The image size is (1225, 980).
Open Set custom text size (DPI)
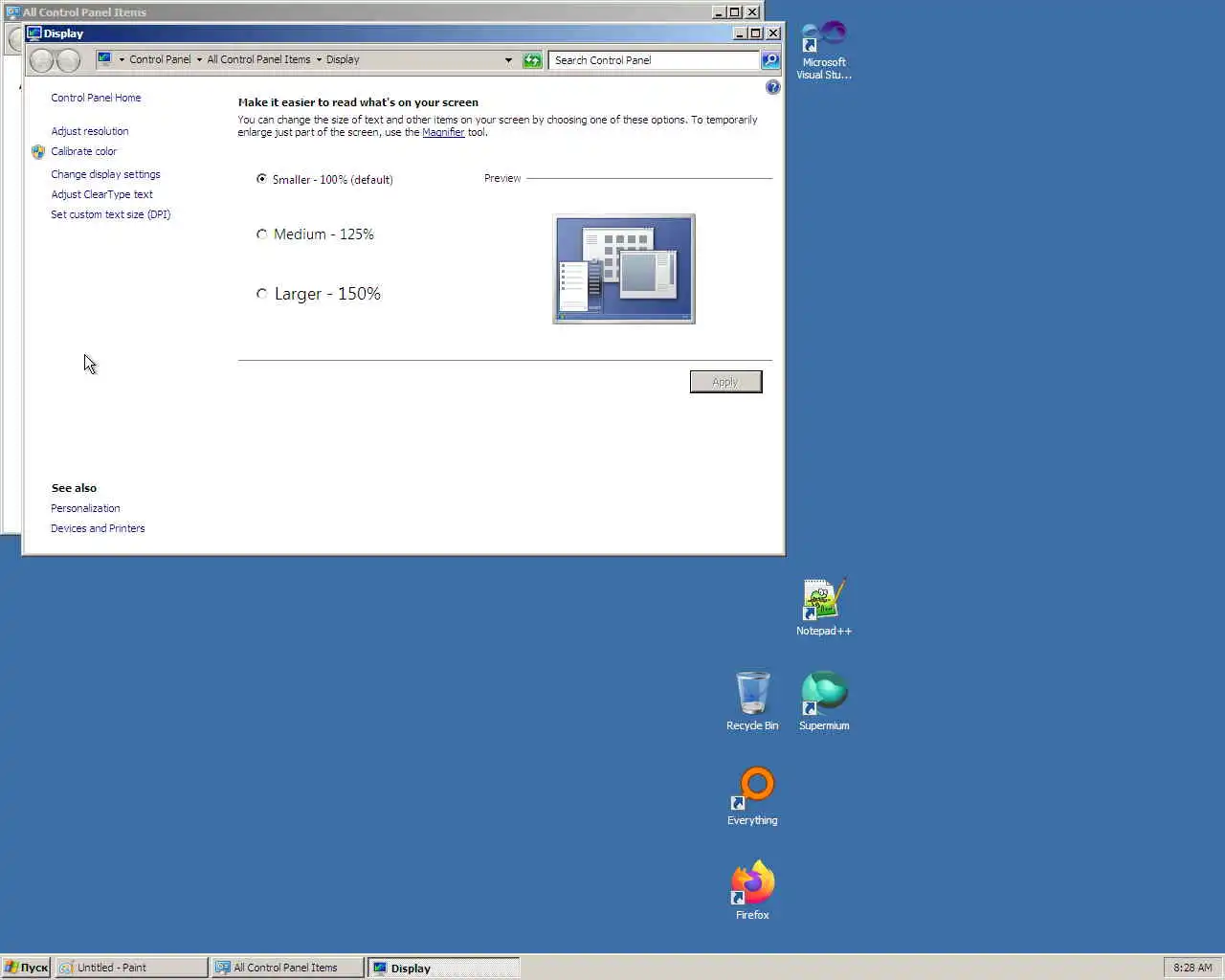coord(111,214)
